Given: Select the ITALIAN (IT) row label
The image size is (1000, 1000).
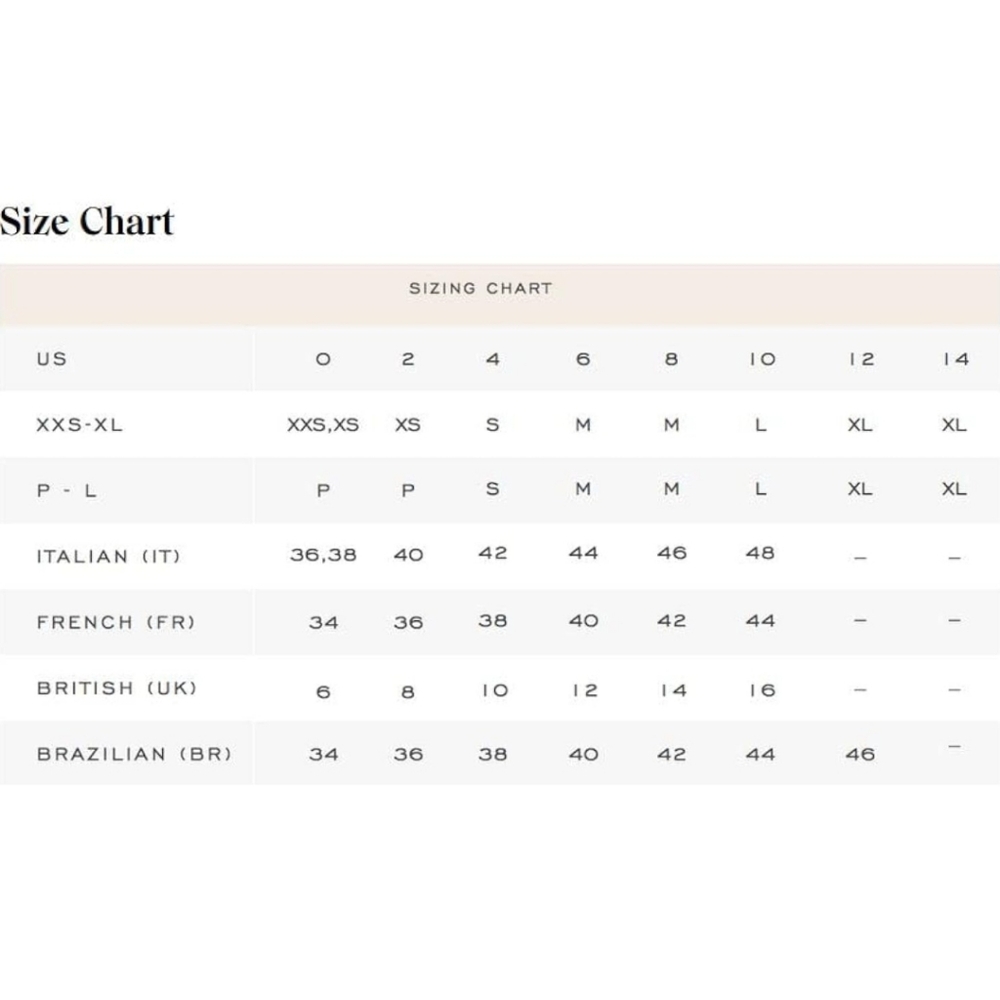Looking at the screenshot, I should [108, 557].
